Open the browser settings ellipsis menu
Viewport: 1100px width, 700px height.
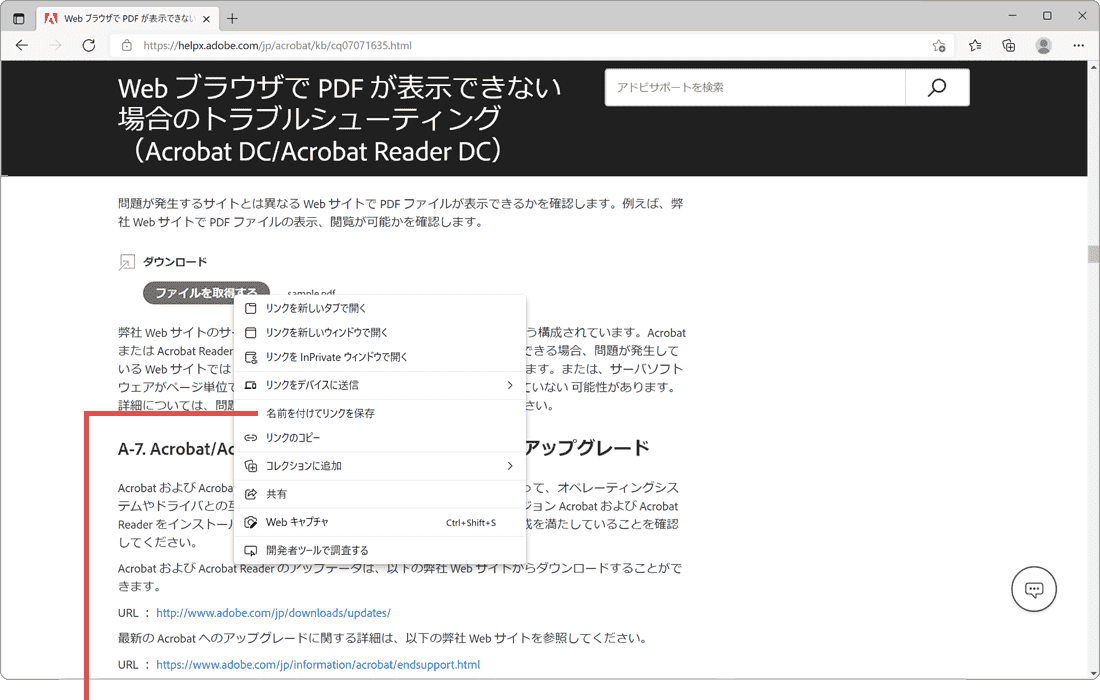[x=1078, y=45]
